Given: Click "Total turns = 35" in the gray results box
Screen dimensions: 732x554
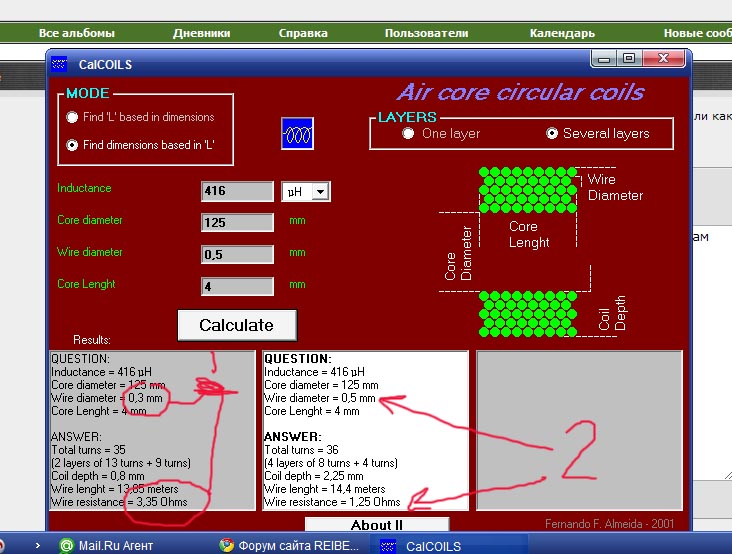Looking at the screenshot, I should [88, 450].
